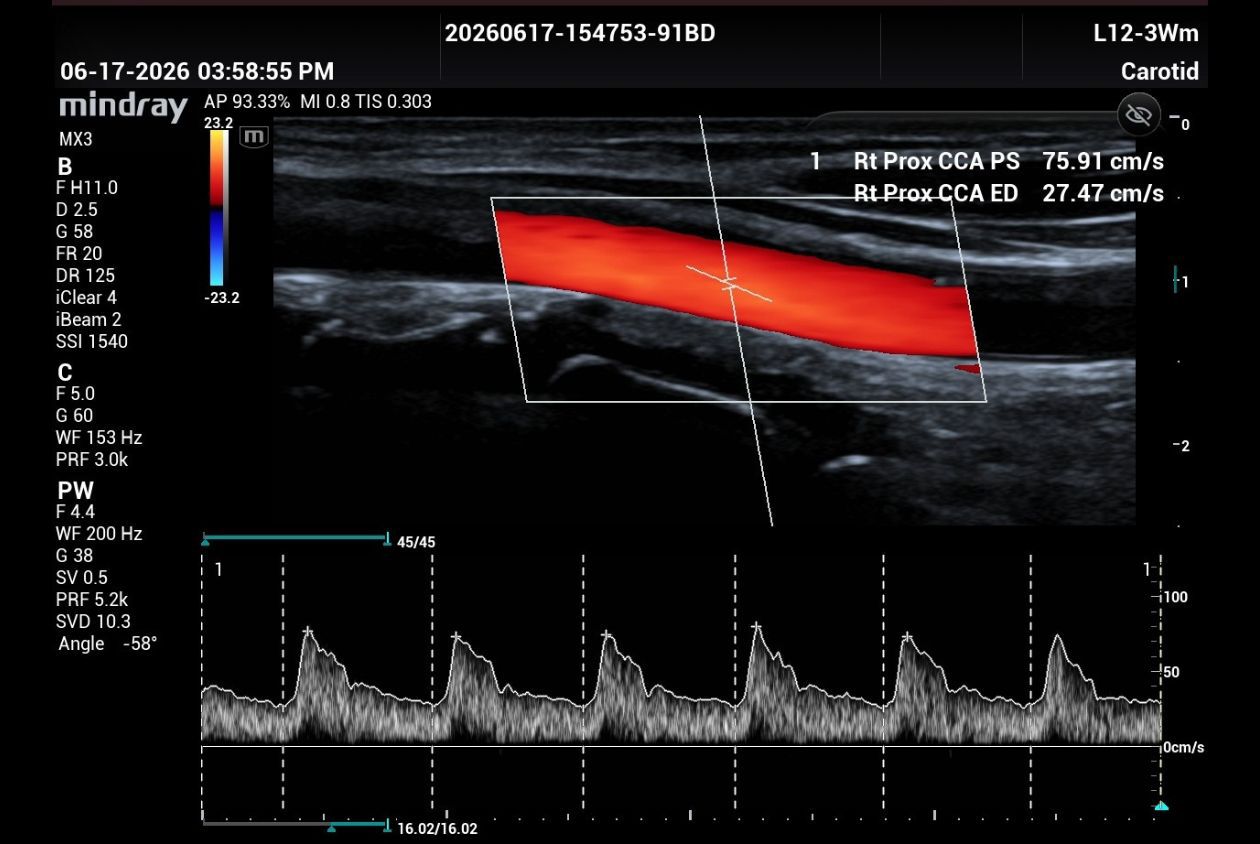Click the color Doppler velocity scale bar
The width and height of the screenshot is (1260, 844).
click(218, 208)
